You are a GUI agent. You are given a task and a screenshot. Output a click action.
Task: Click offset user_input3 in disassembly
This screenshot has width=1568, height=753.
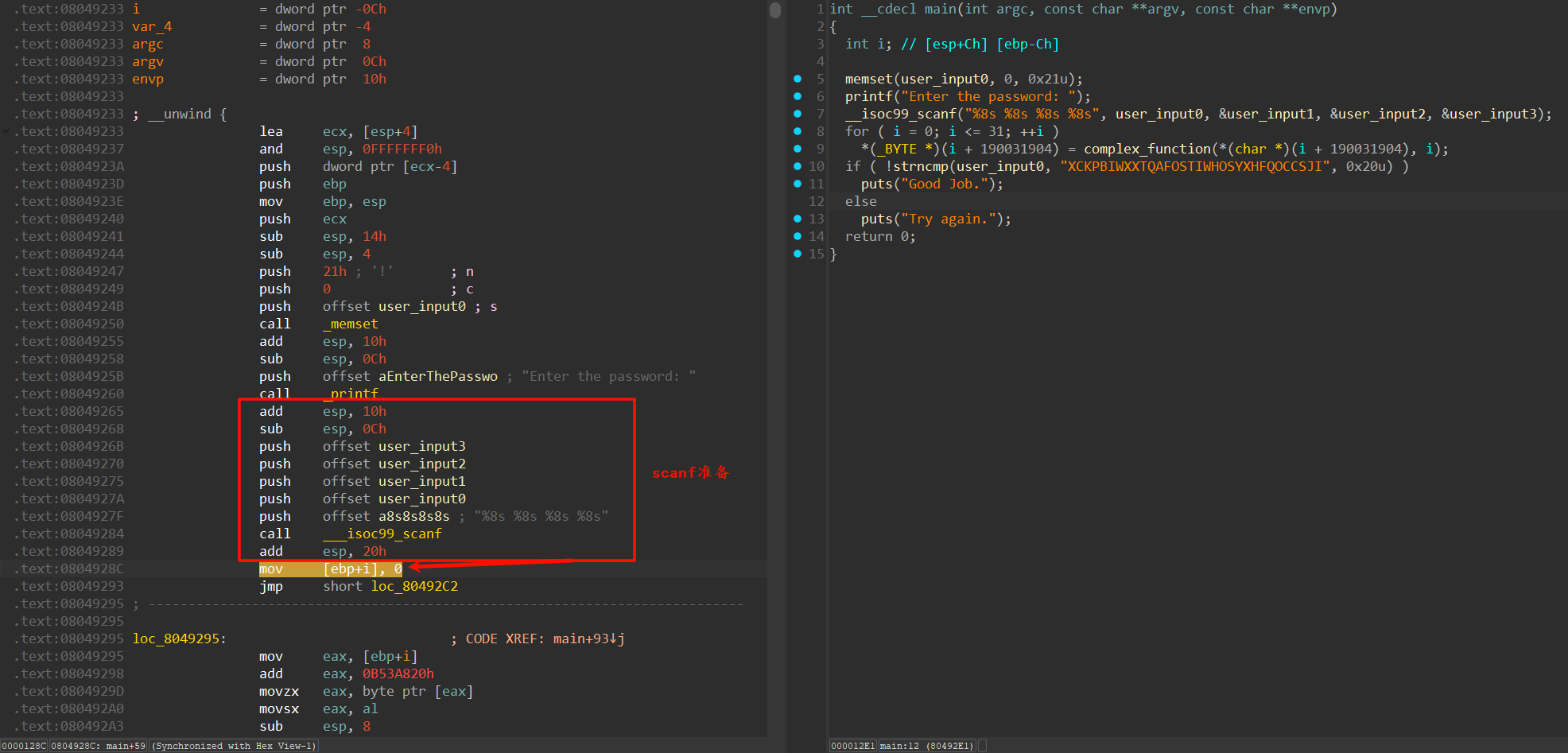click(x=394, y=446)
